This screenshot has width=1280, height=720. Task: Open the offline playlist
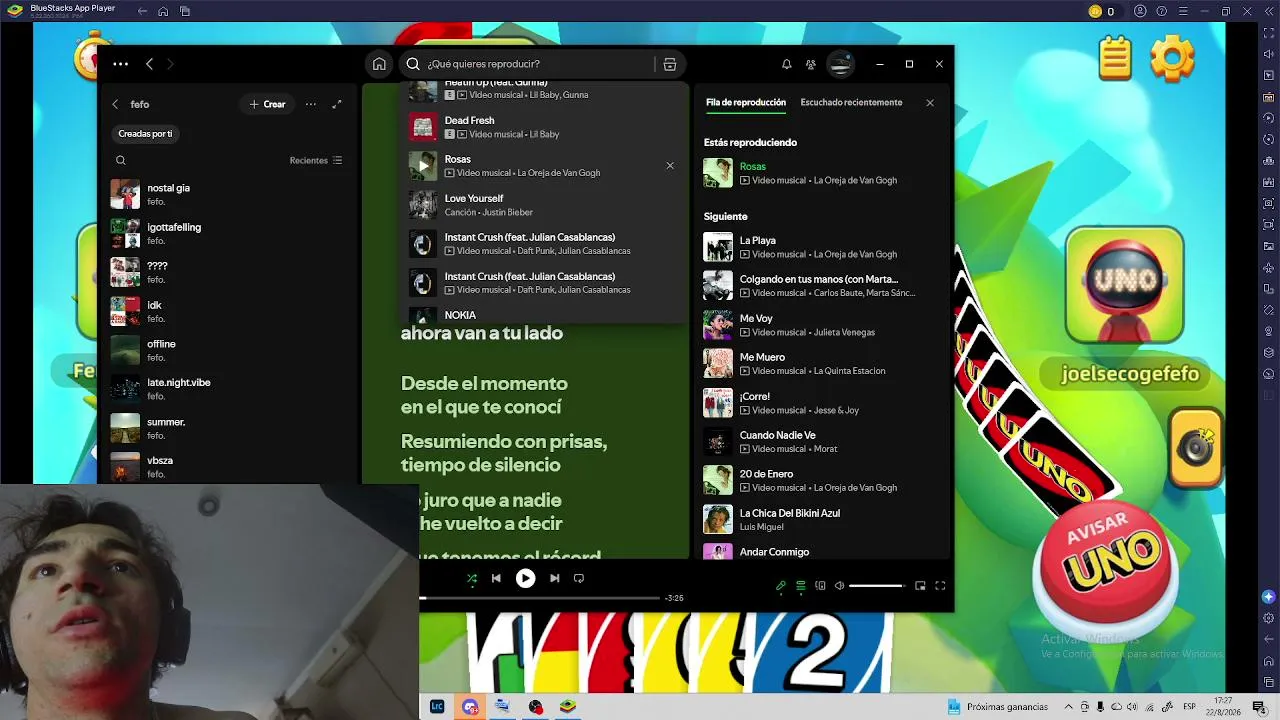click(x=229, y=350)
